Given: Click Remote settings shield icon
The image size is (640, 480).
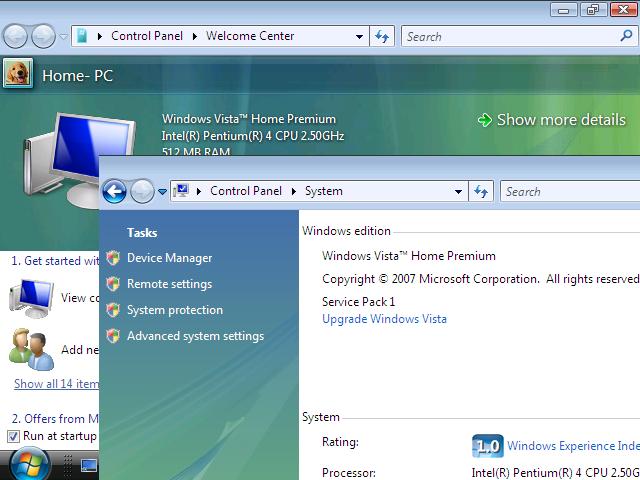Looking at the screenshot, I should (x=113, y=284).
